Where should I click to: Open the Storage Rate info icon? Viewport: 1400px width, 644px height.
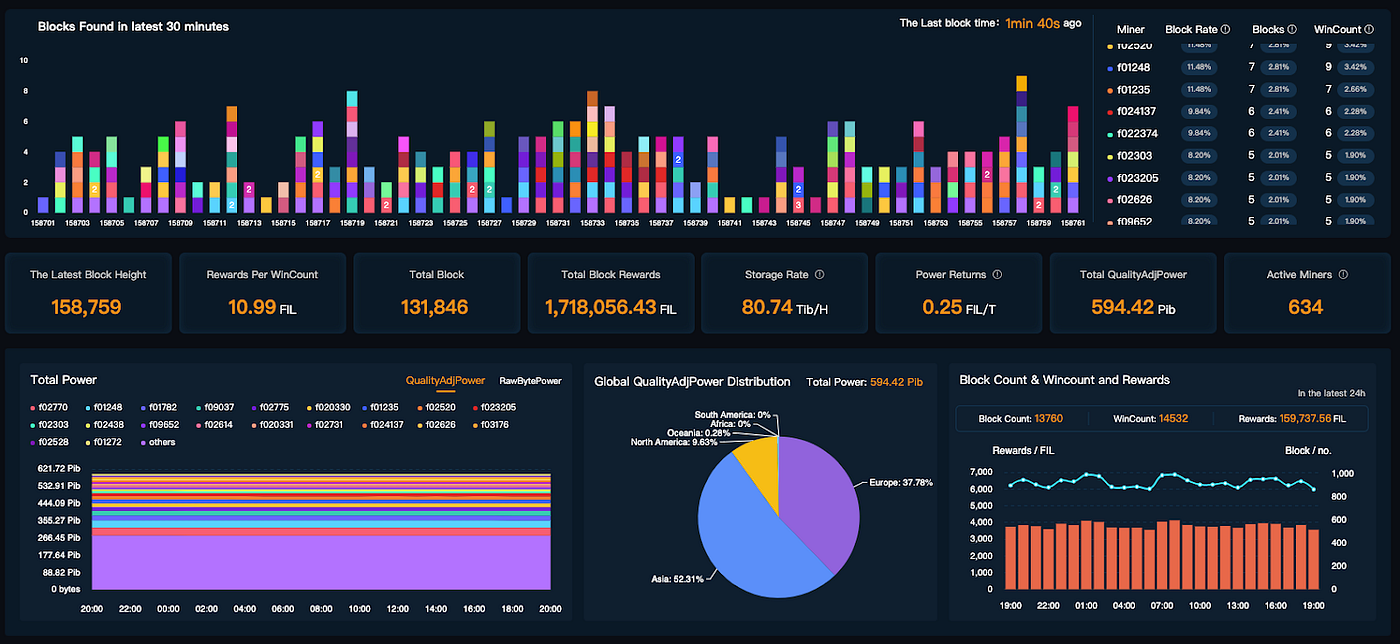819,274
